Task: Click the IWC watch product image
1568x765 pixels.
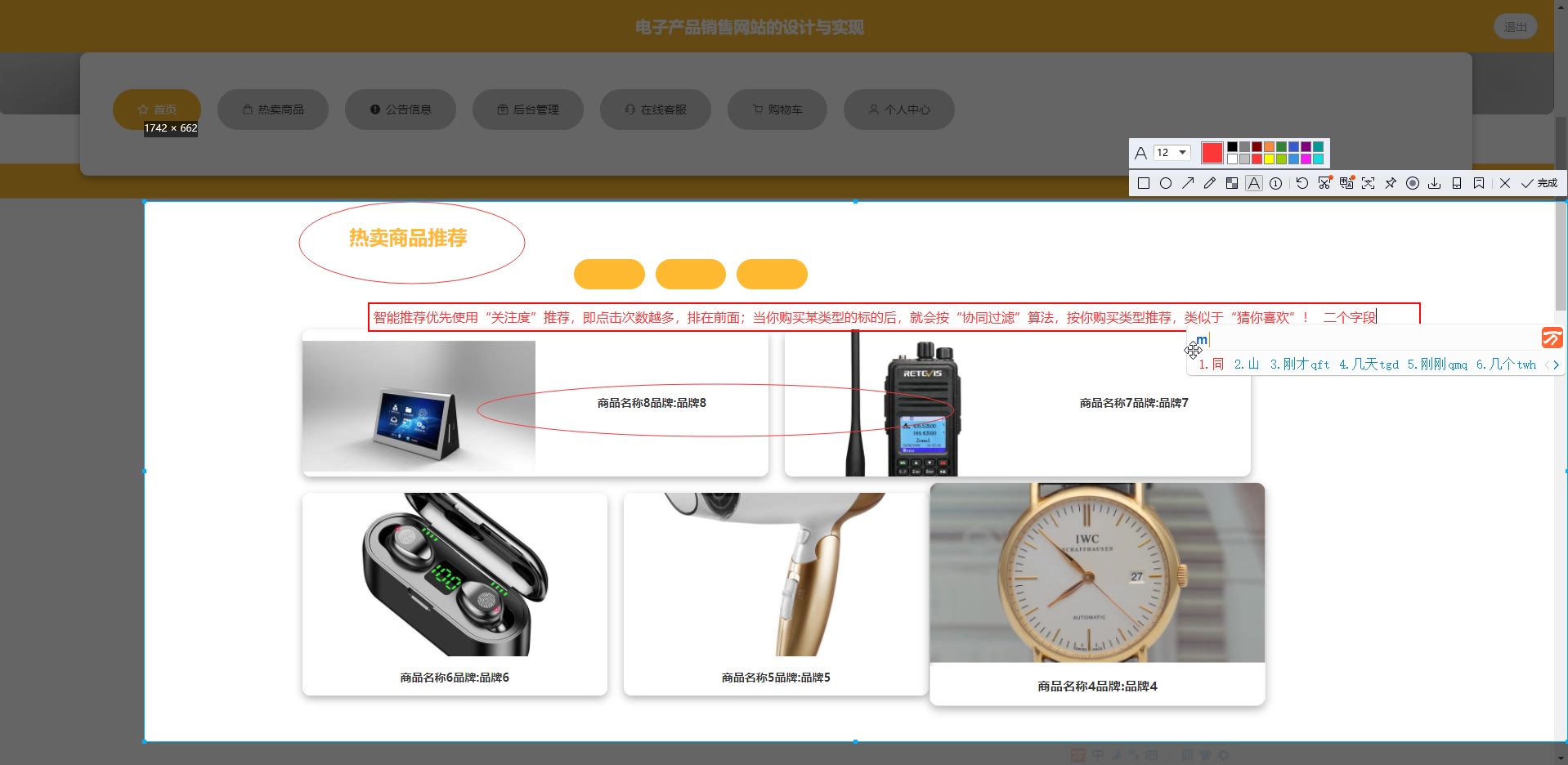Action: click(x=1097, y=573)
